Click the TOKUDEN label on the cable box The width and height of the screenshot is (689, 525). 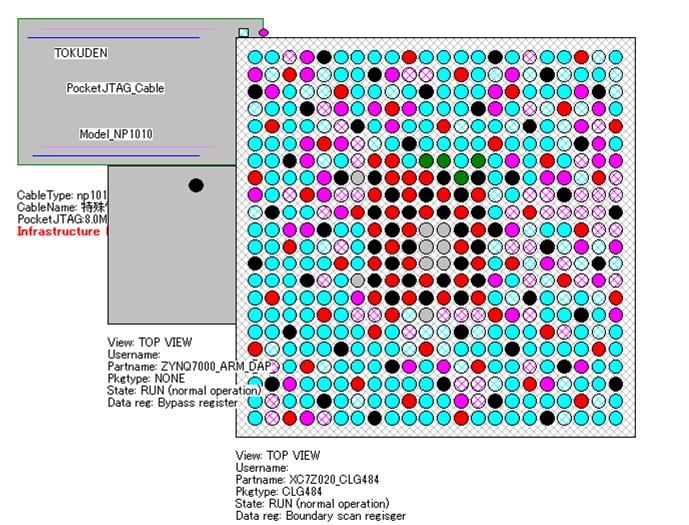(81, 52)
